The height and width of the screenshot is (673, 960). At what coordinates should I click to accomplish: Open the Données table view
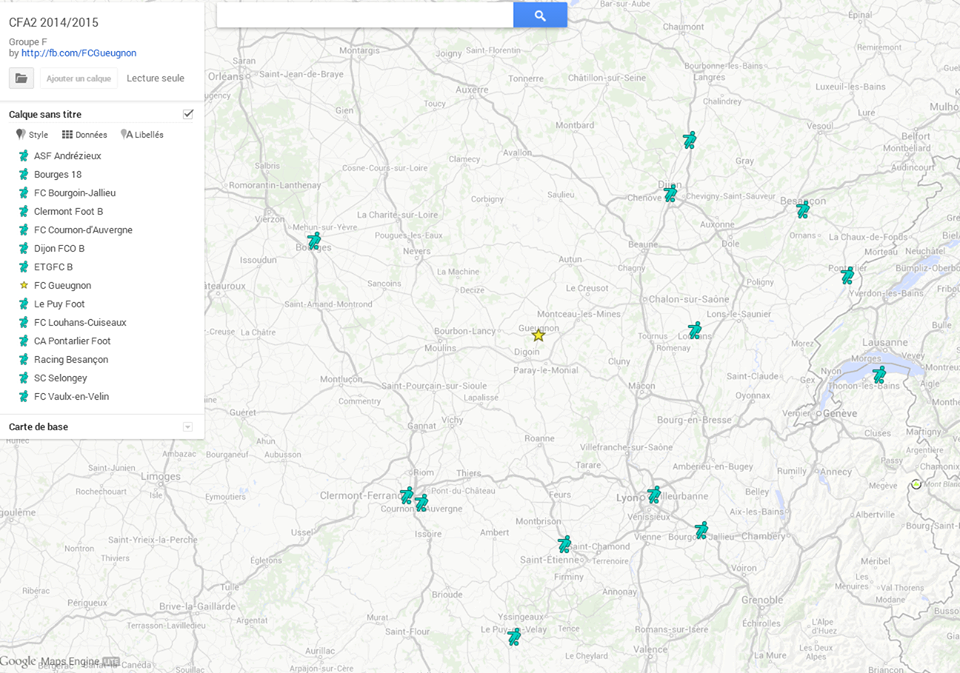click(x=85, y=135)
